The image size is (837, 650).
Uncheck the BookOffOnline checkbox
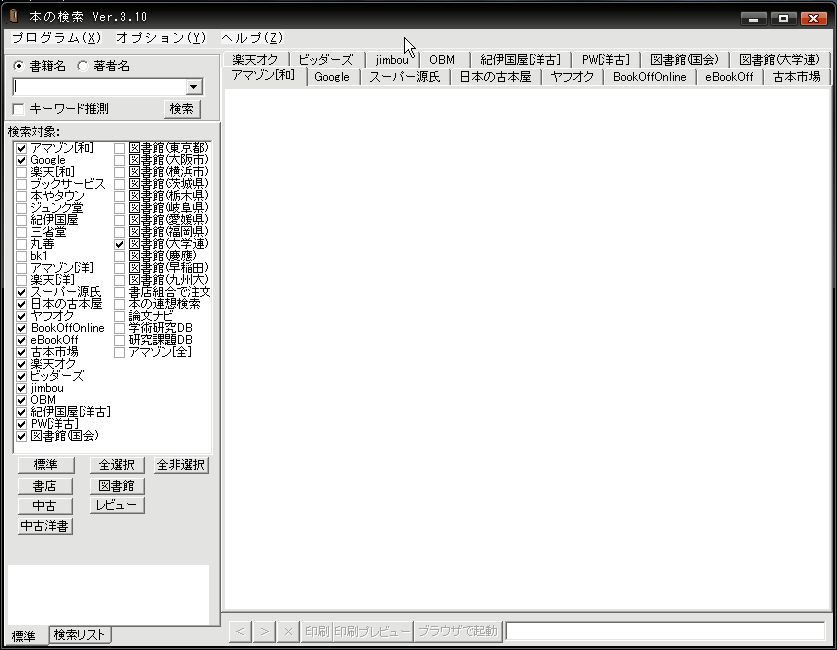click(21, 328)
